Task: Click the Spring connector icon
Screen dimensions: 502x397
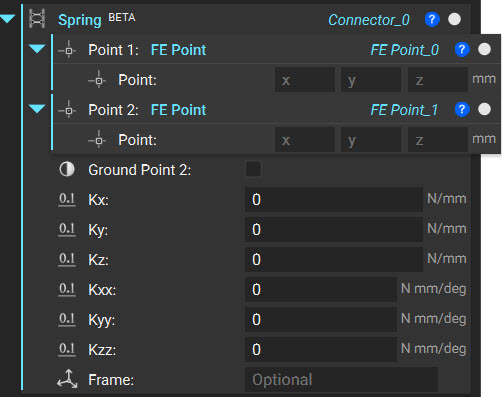Action: coord(37,19)
